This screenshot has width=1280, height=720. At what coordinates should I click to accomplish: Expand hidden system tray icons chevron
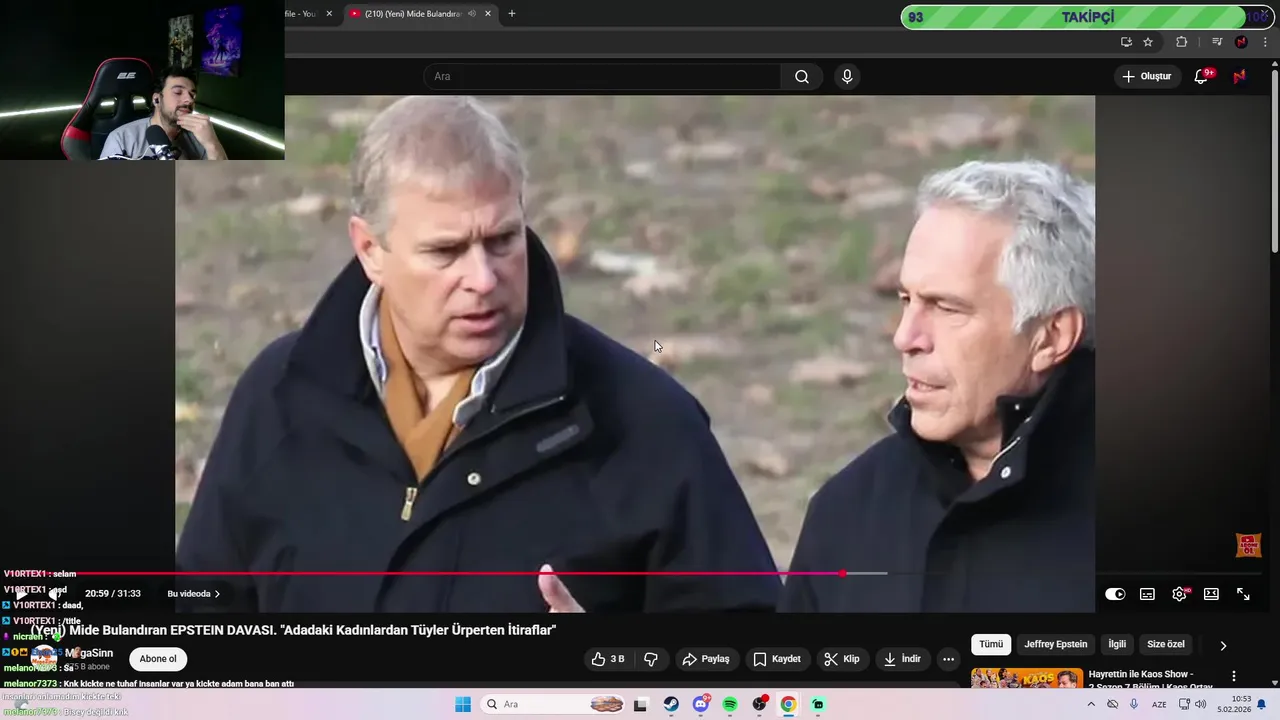coord(1091,704)
